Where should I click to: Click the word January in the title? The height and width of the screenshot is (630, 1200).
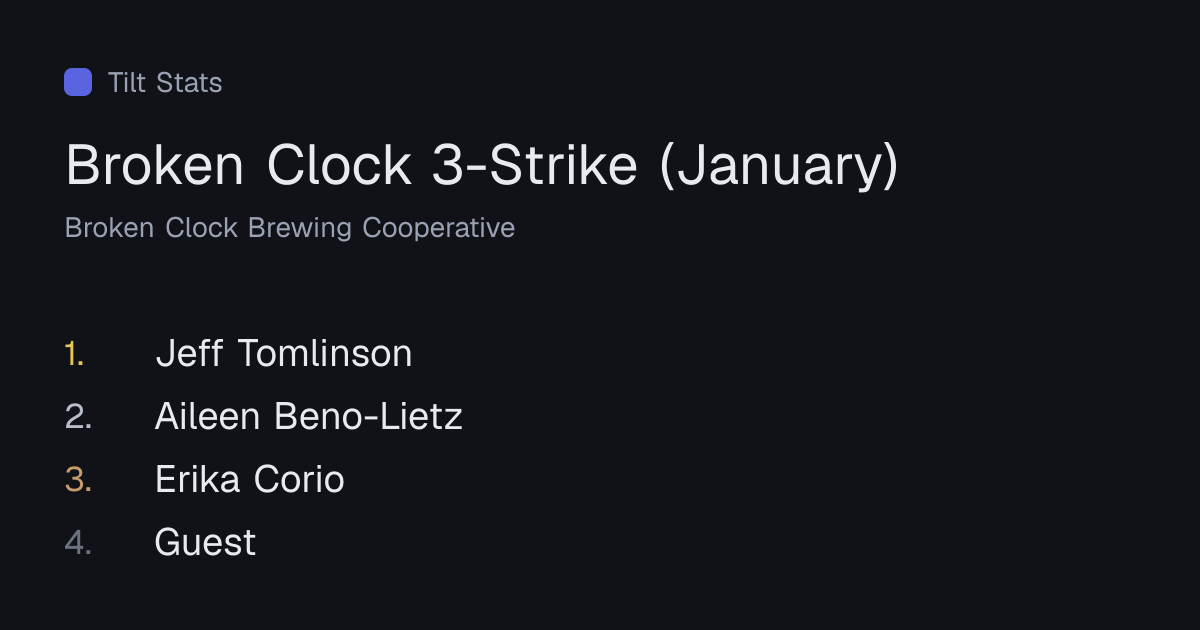[778, 166]
